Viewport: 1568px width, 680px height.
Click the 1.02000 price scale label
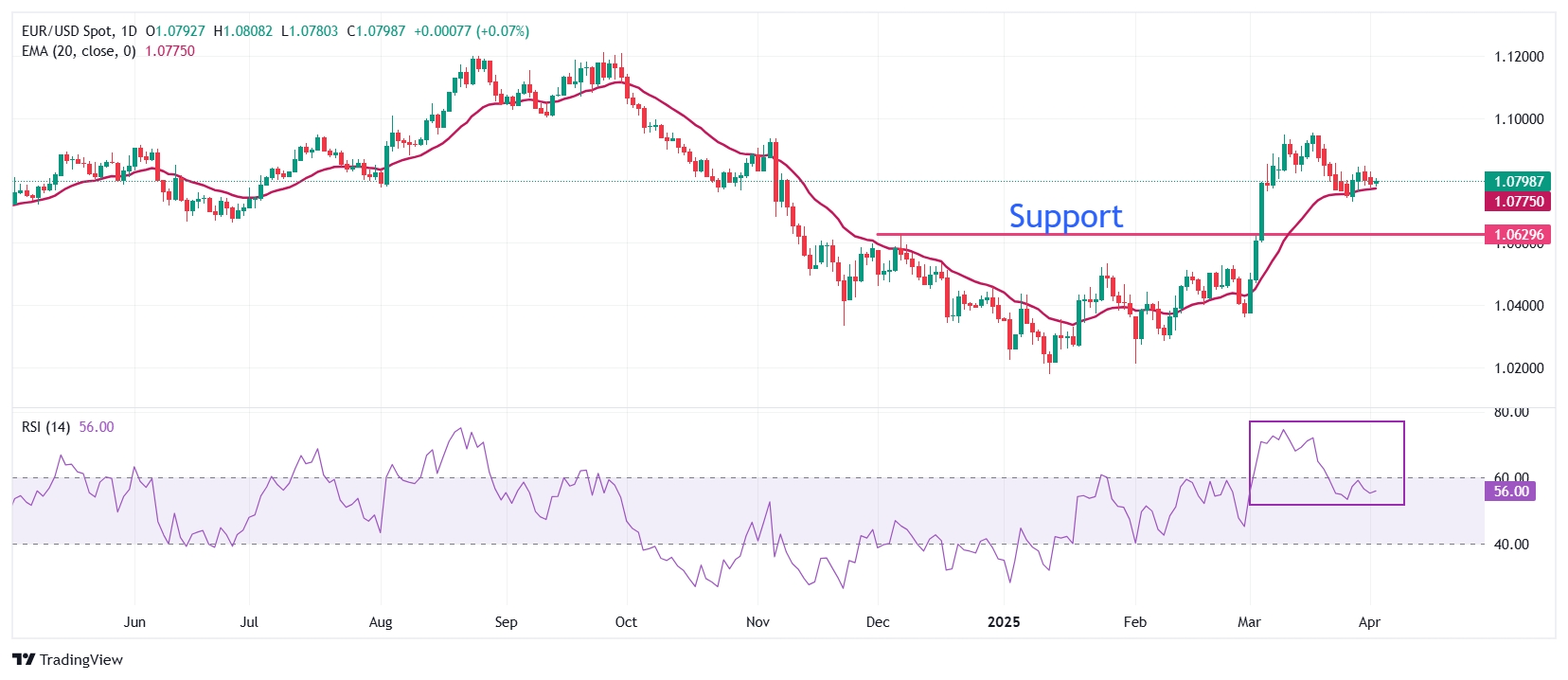pos(1519,367)
